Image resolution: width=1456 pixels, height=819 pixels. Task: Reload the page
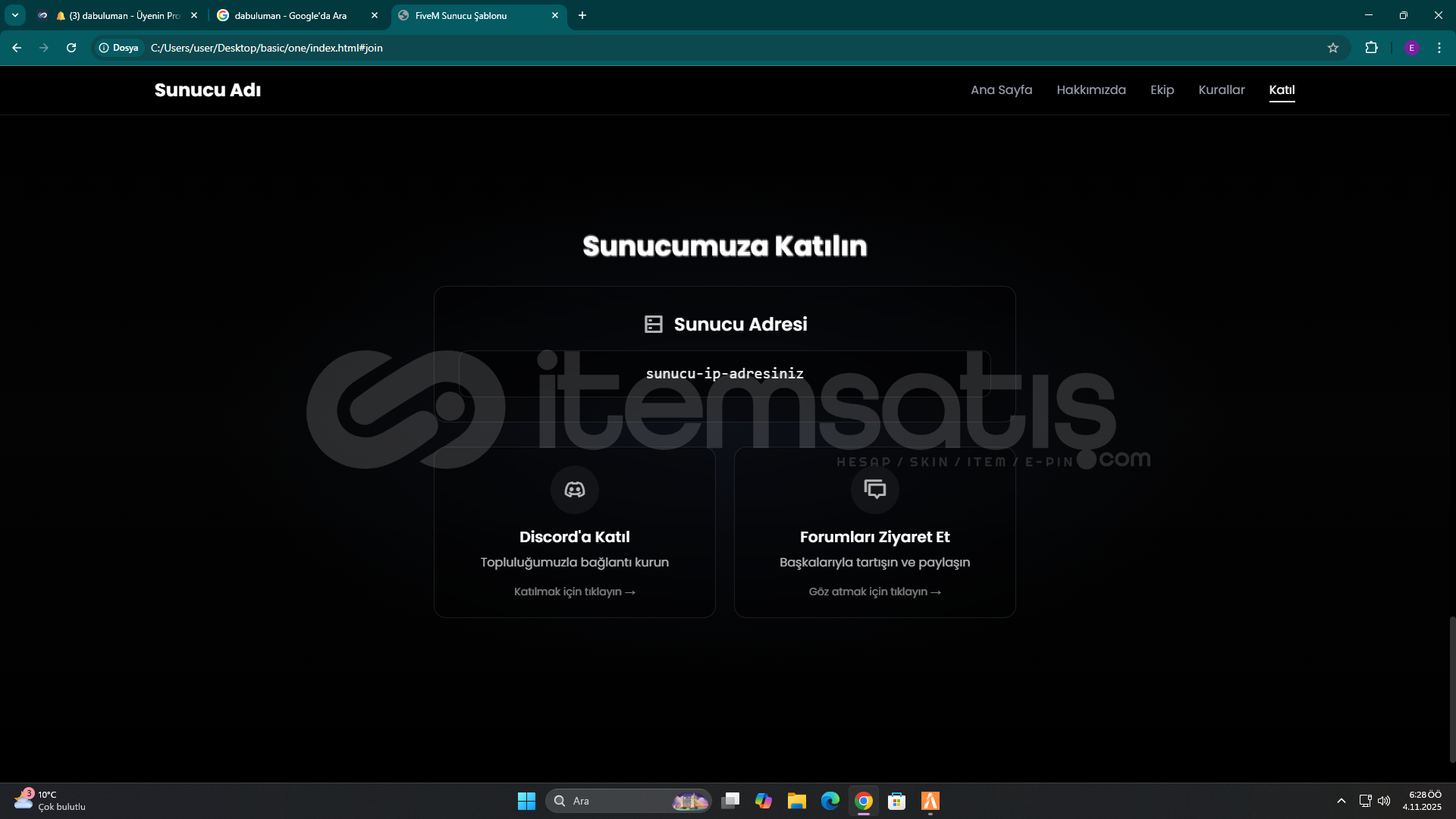pos(71,48)
